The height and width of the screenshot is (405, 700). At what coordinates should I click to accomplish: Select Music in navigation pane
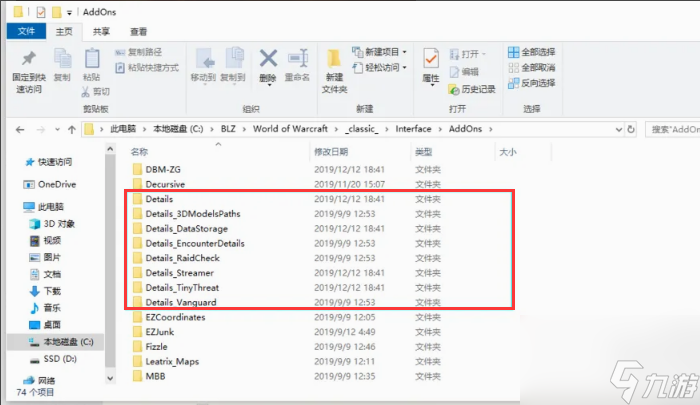pyautogui.click(x=45, y=308)
